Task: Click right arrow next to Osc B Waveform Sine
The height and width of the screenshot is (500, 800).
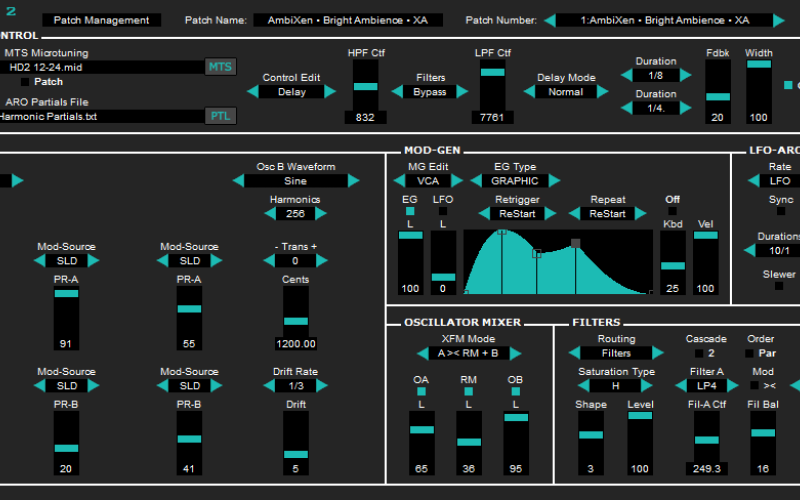Action: (x=354, y=181)
